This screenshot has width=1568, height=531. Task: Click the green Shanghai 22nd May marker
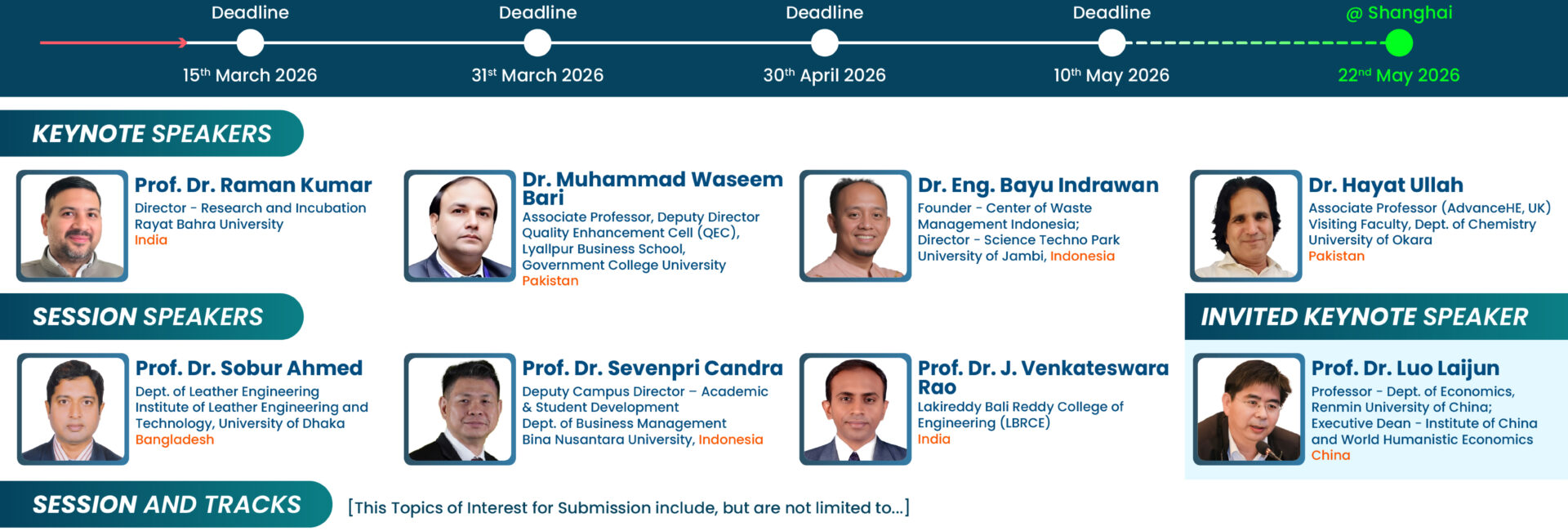click(x=1398, y=42)
